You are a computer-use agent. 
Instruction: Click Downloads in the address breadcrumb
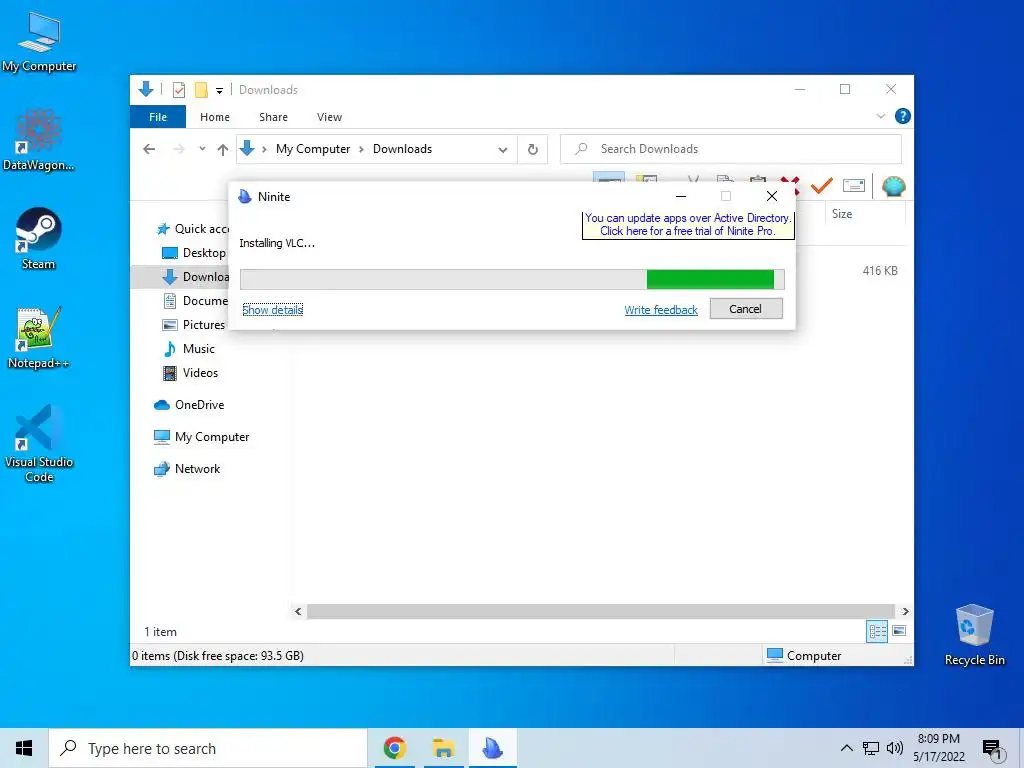click(x=402, y=149)
